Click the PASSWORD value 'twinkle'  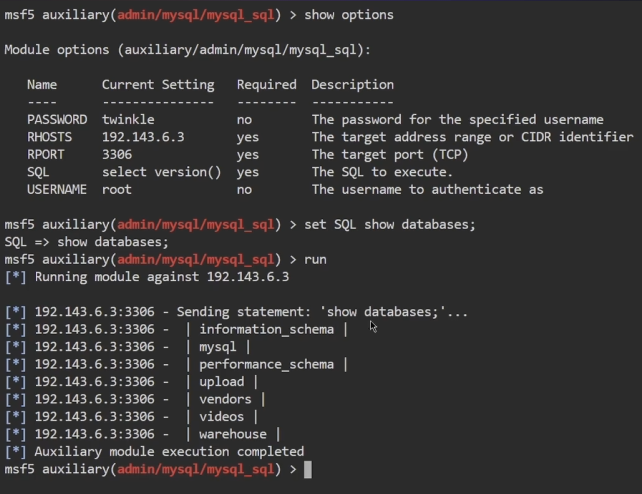(x=128, y=119)
